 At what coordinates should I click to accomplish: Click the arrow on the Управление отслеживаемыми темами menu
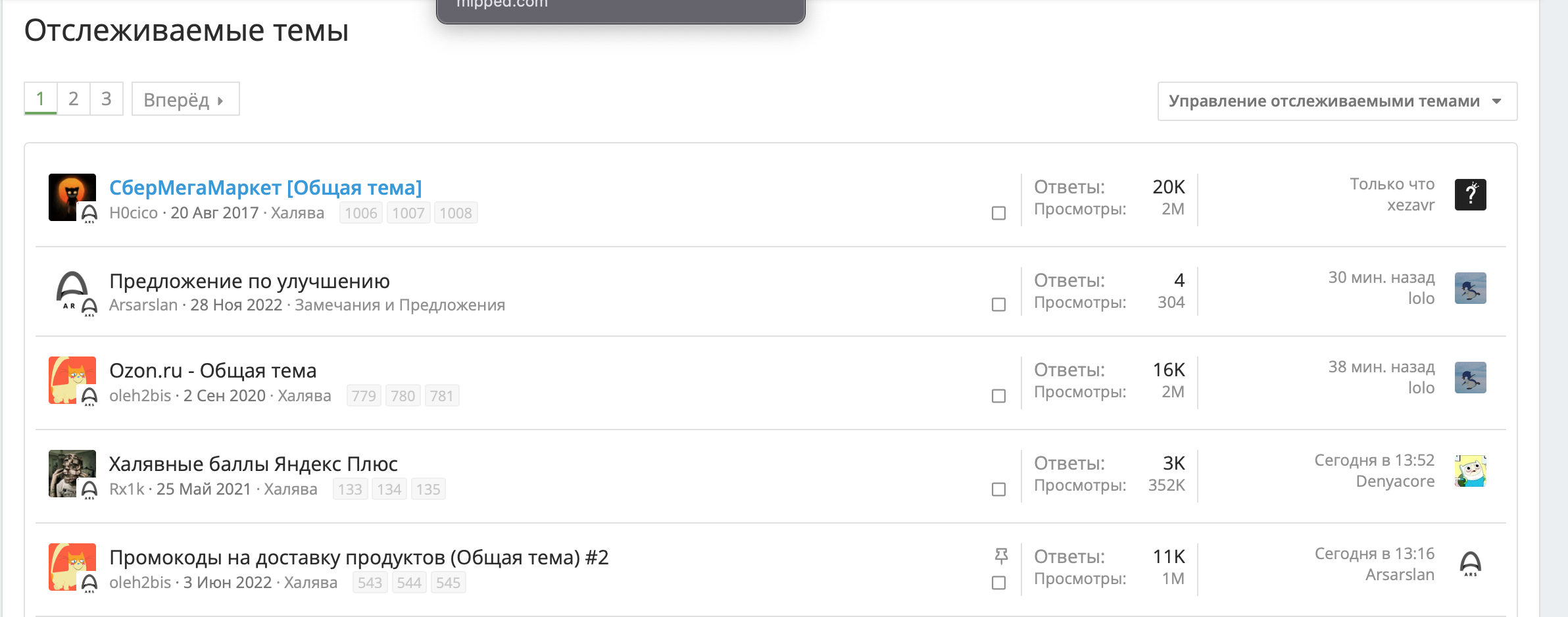tap(1497, 101)
